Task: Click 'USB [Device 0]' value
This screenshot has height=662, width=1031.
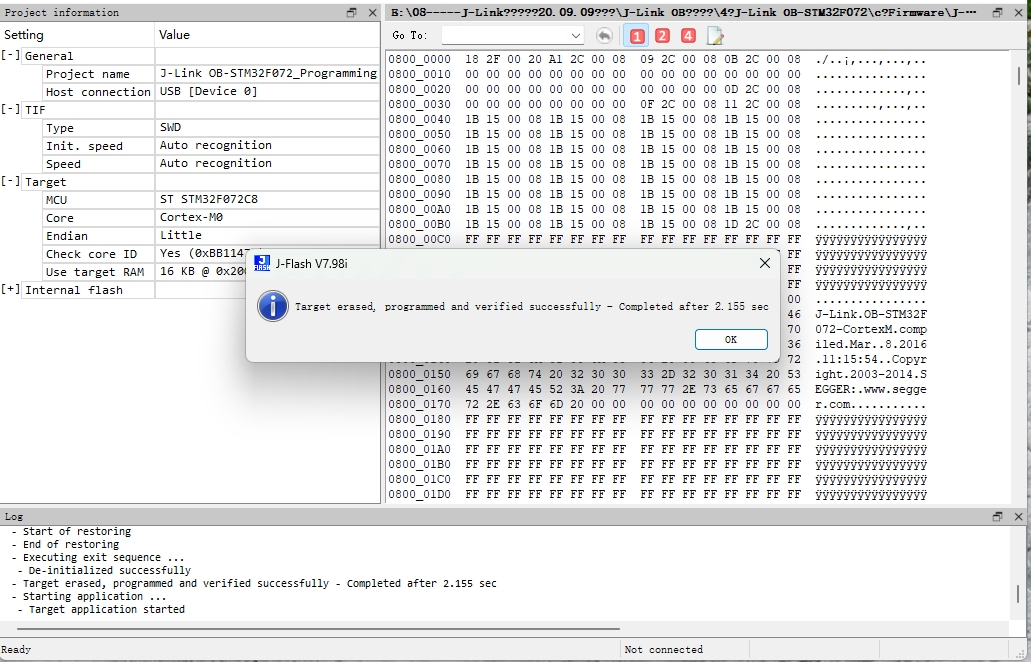Action: point(208,91)
